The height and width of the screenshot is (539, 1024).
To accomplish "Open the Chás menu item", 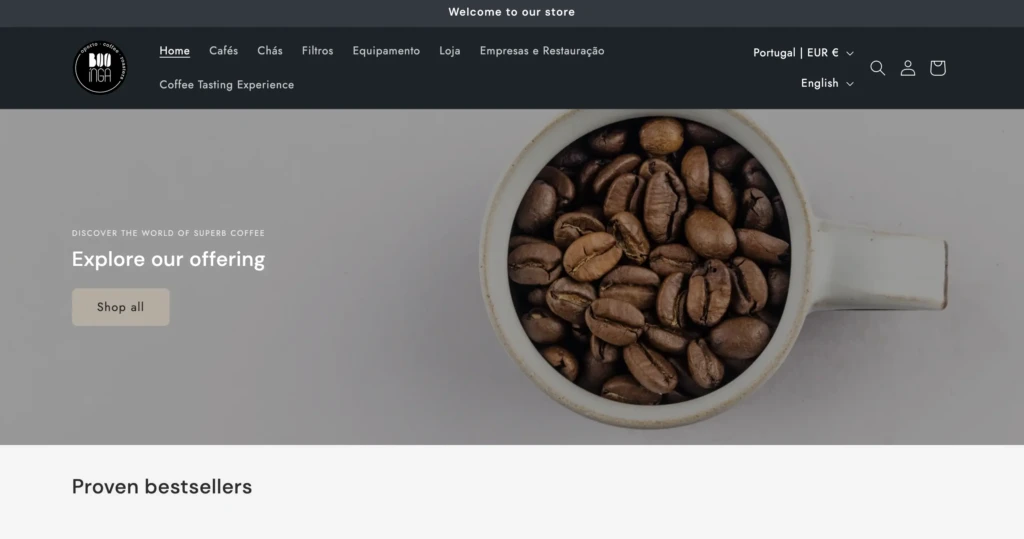I will coord(270,51).
